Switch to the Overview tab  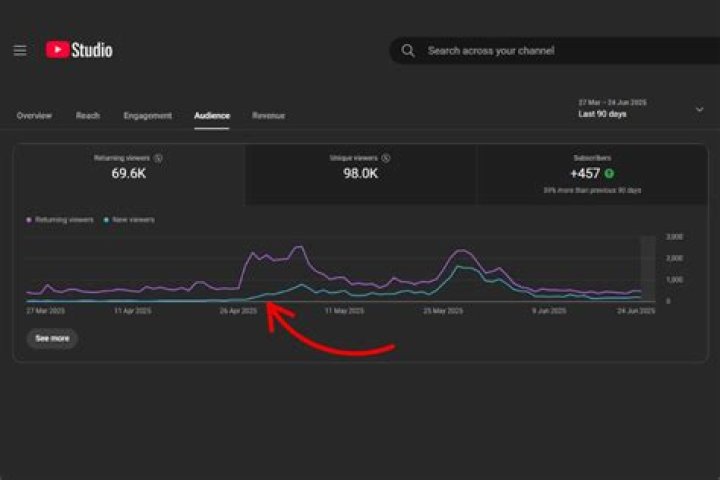[x=34, y=116]
